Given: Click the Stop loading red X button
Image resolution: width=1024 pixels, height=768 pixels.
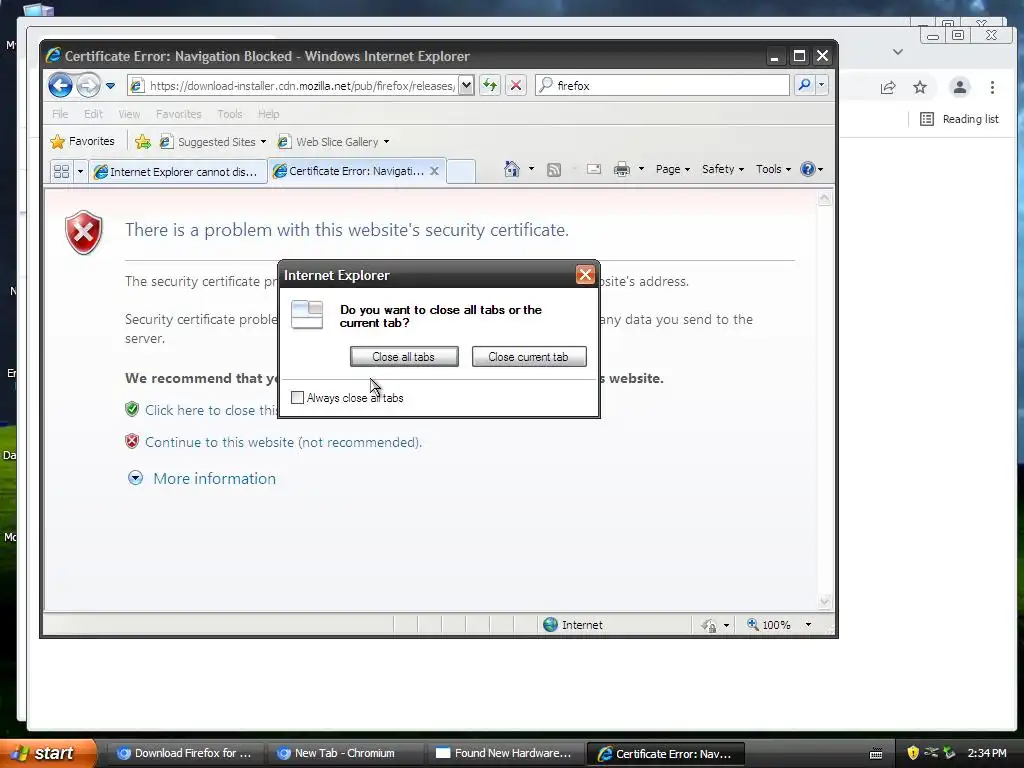Looking at the screenshot, I should click(516, 85).
